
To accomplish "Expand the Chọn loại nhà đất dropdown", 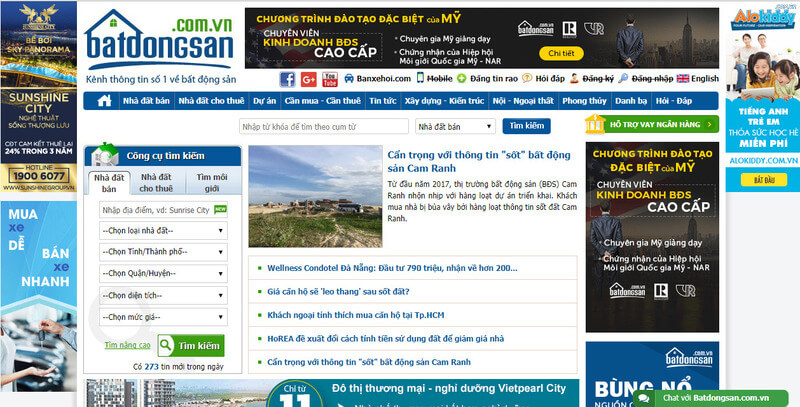I will click(163, 231).
